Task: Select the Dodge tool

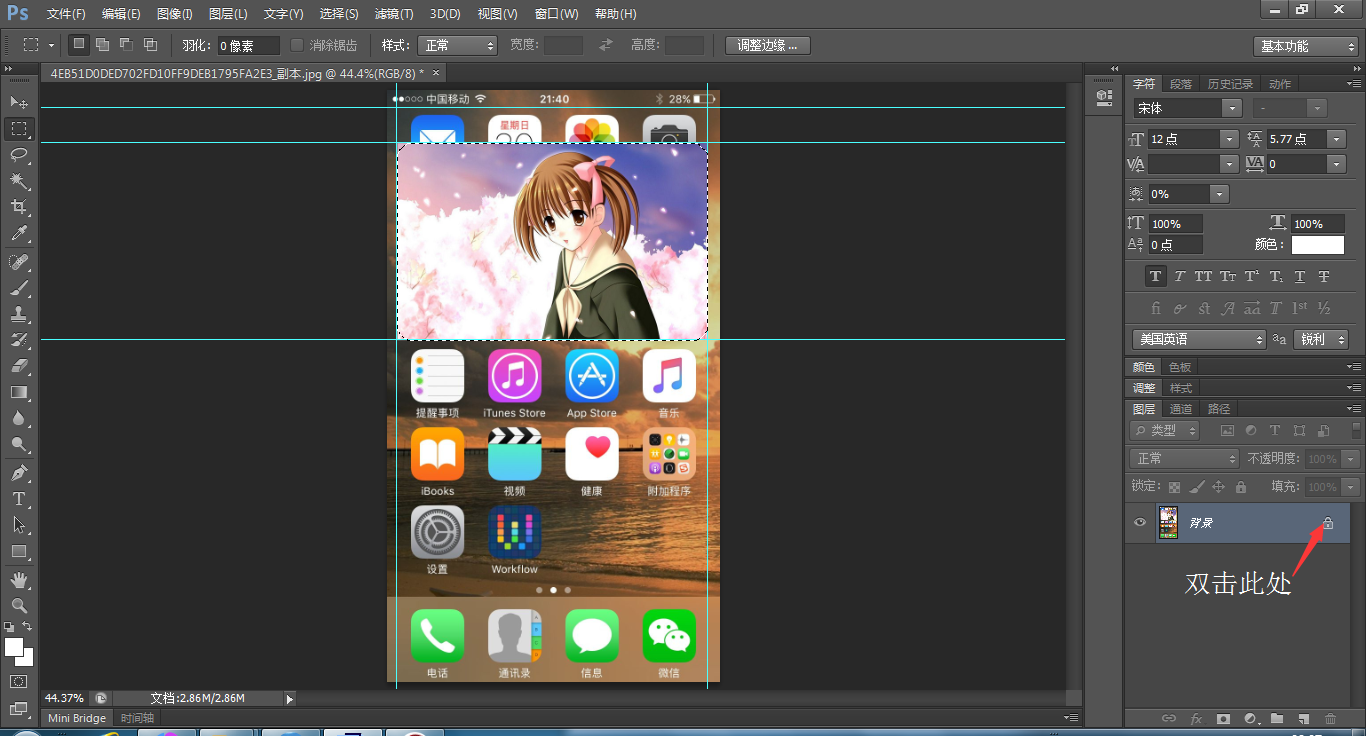Action: click(x=19, y=444)
